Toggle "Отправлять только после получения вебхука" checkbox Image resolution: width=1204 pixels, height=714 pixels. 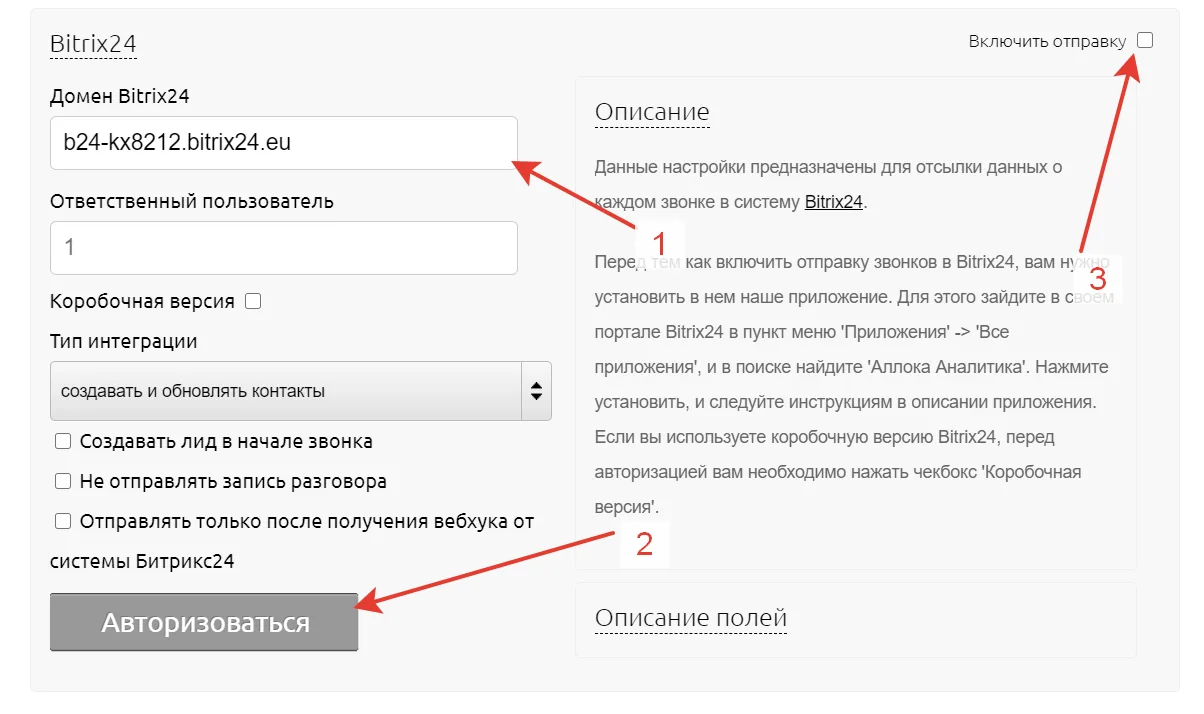[x=63, y=521]
